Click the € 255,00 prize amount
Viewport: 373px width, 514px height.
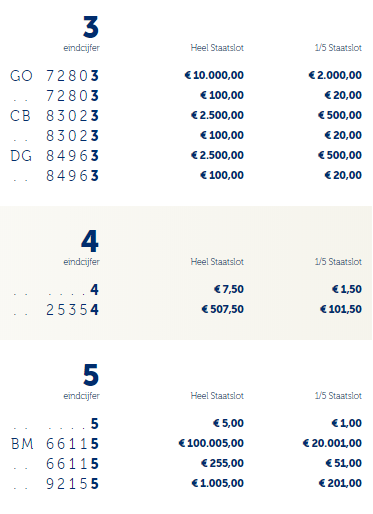tap(222, 463)
